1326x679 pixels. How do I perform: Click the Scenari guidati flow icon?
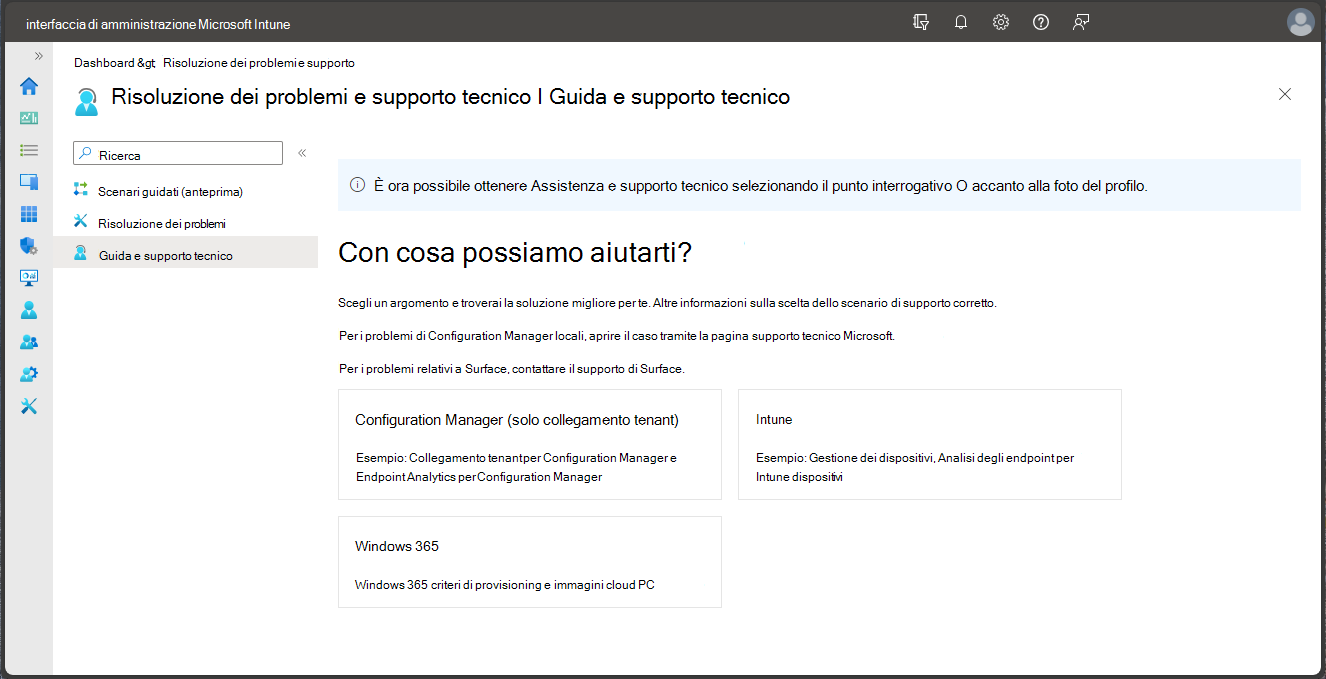[81, 190]
